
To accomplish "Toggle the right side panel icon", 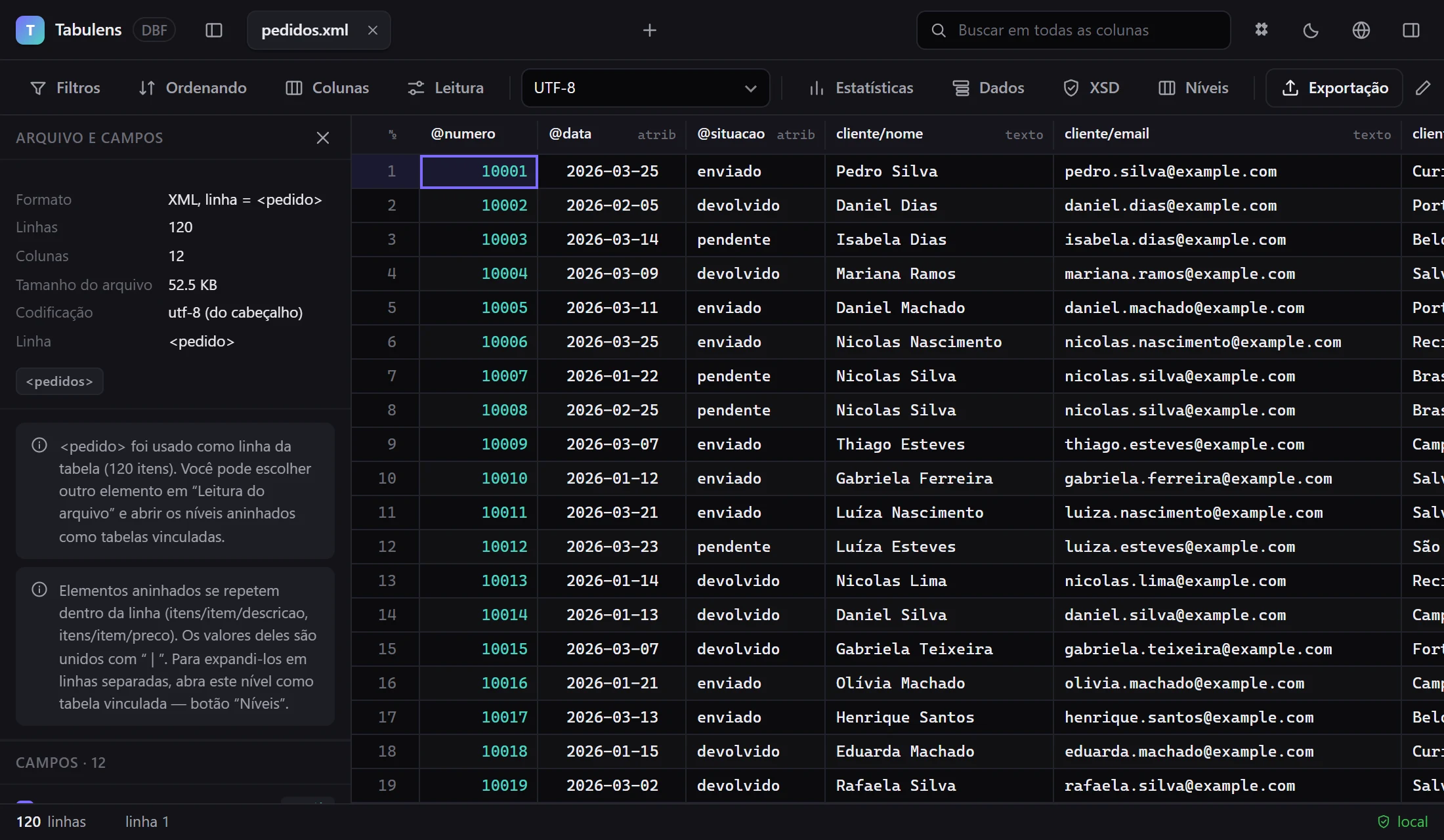I will click(x=1411, y=30).
